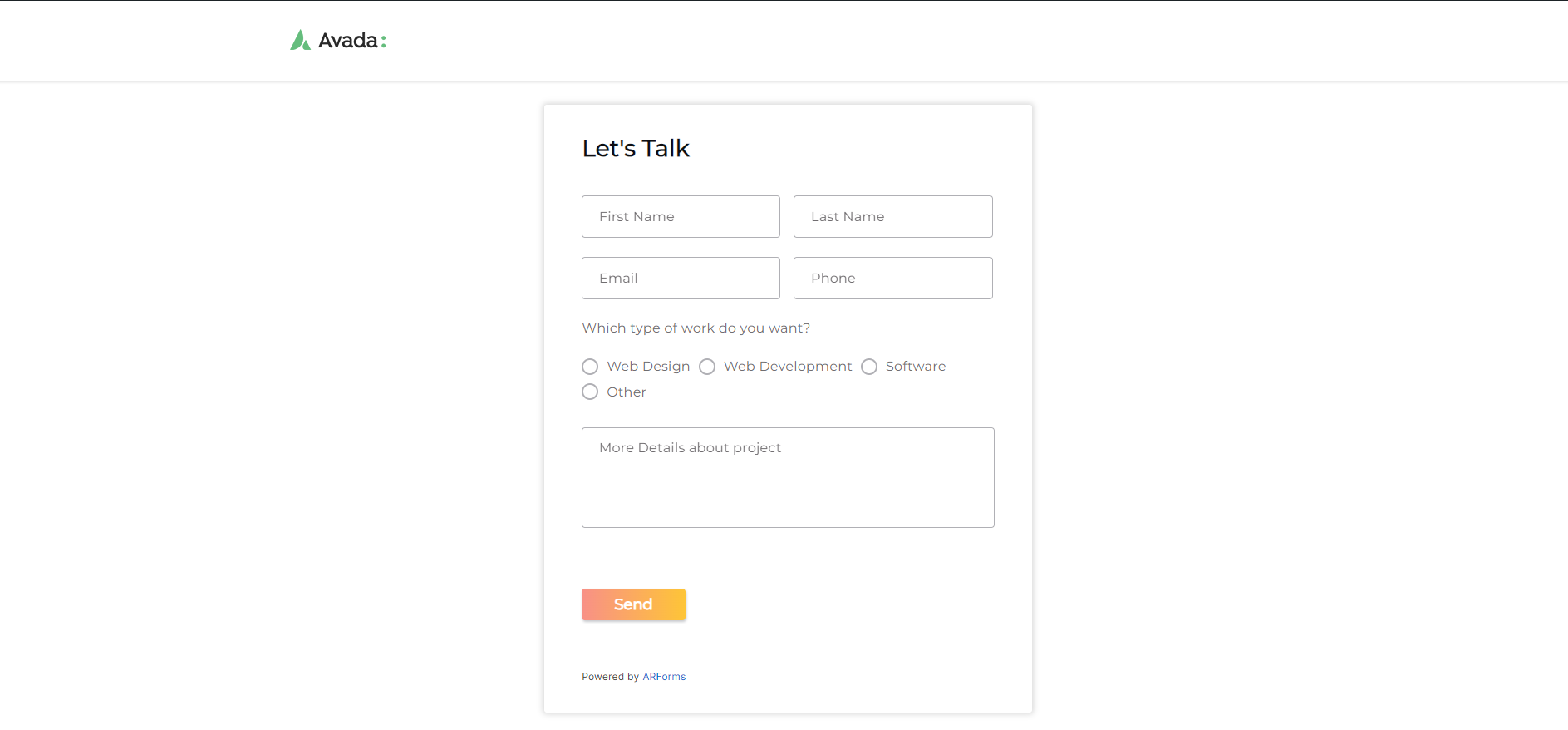Click the More Details about project textarea
The width and height of the screenshot is (1568, 730).
(x=788, y=477)
